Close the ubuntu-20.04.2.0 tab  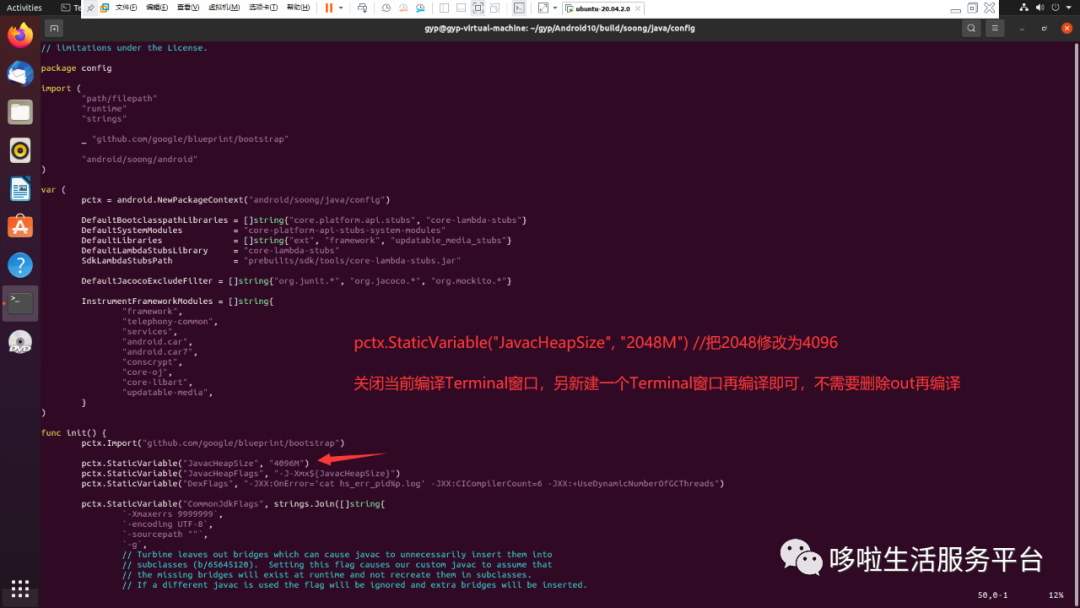tap(638, 9)
